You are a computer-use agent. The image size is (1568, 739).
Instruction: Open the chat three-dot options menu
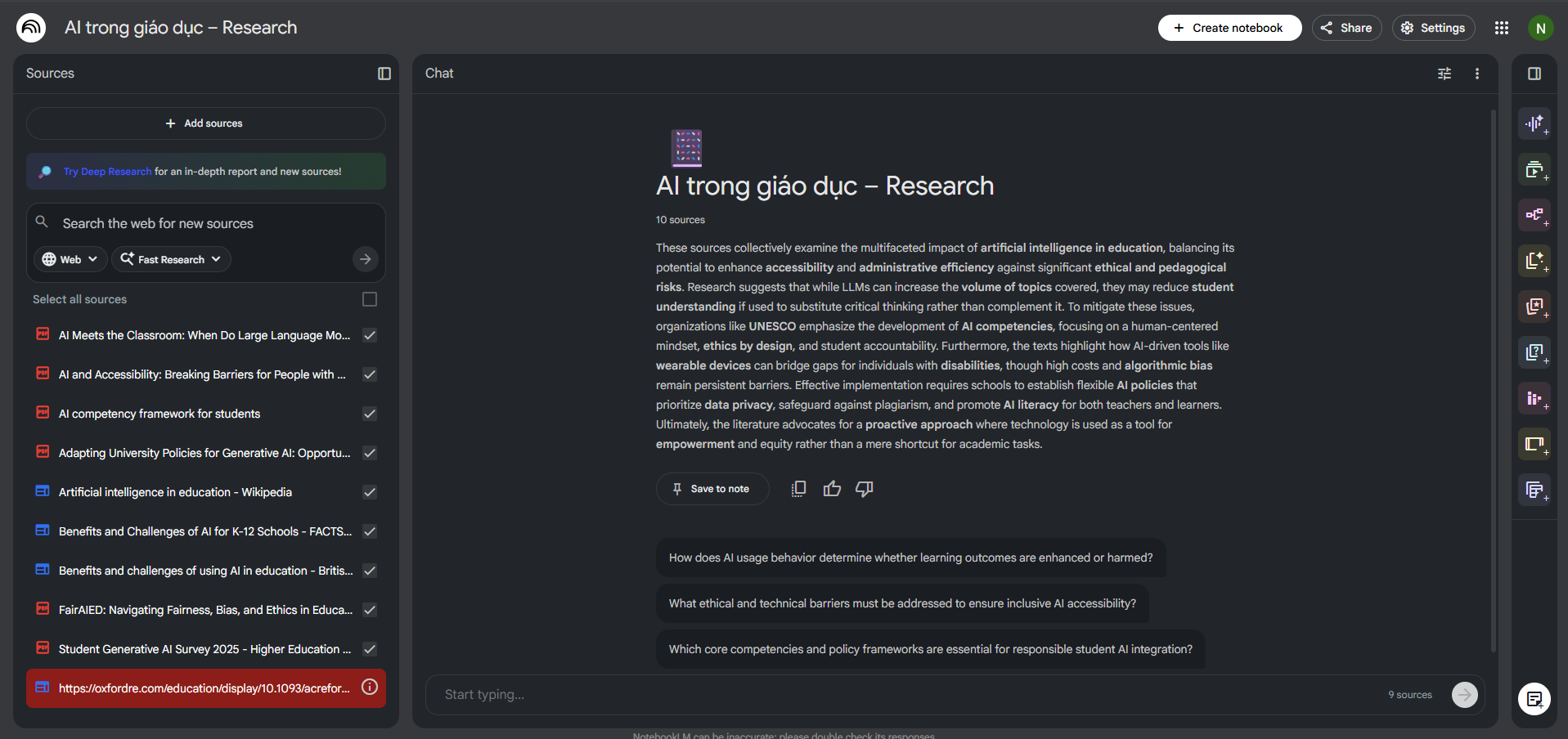tap(1477, 74)
